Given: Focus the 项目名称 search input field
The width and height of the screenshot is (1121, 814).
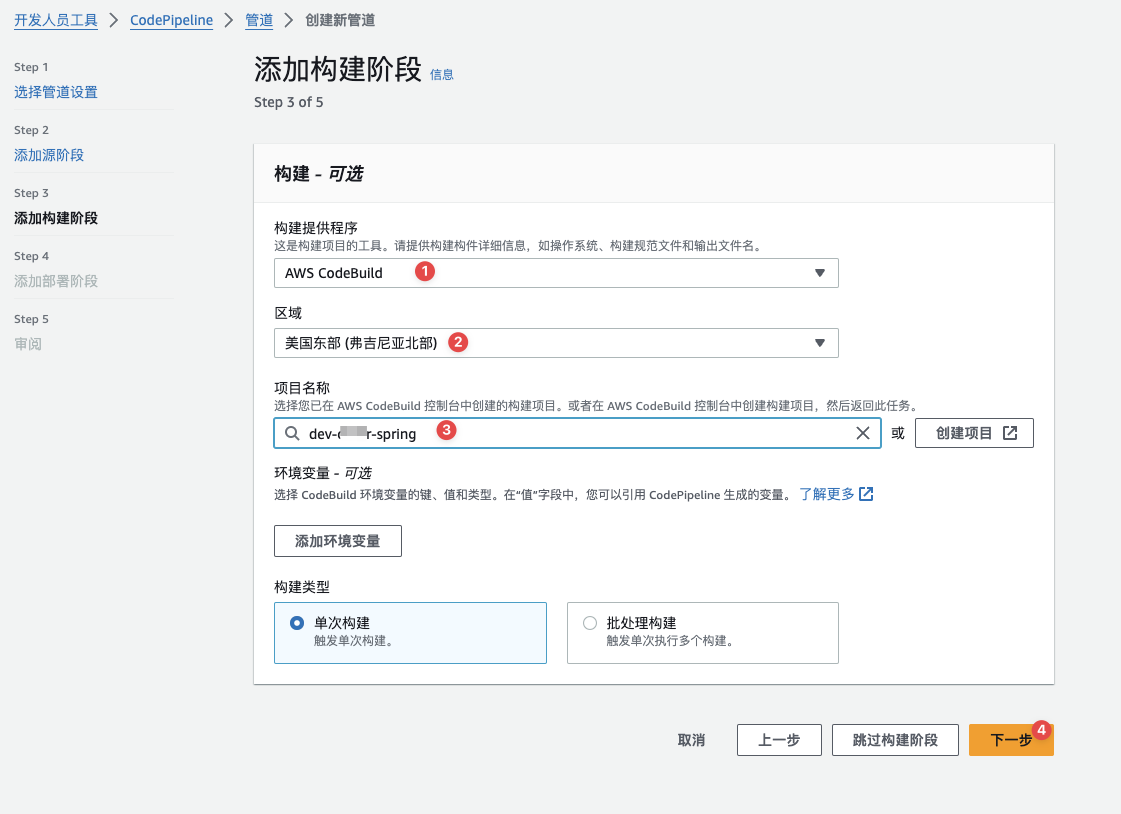Looking at the screenshot, I should 578,433.
